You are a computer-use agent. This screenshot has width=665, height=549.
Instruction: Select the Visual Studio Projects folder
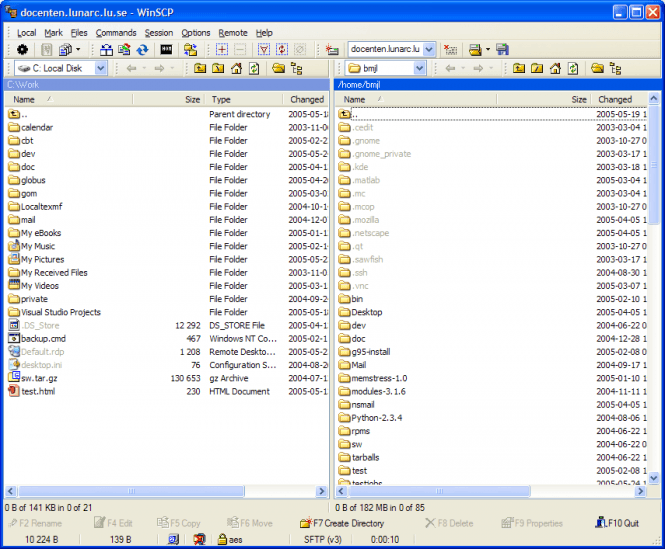61,312
